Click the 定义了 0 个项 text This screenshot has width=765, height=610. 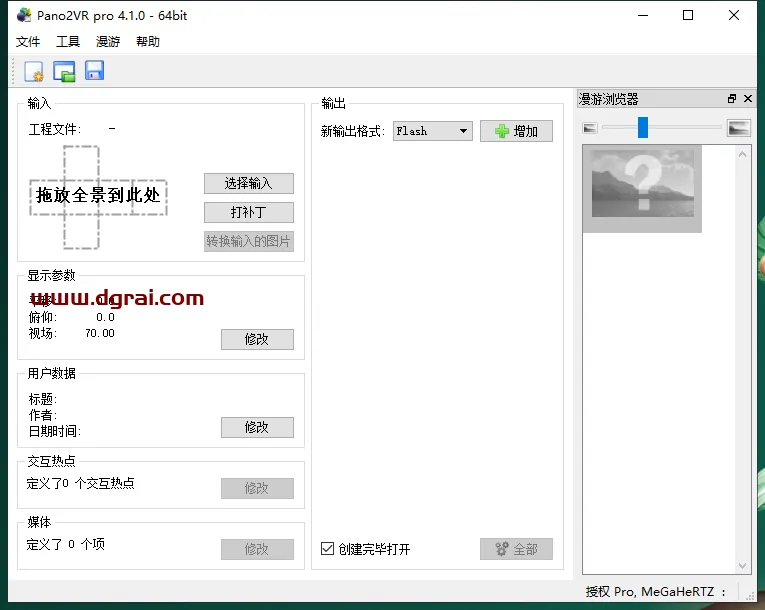coord(65,544)
